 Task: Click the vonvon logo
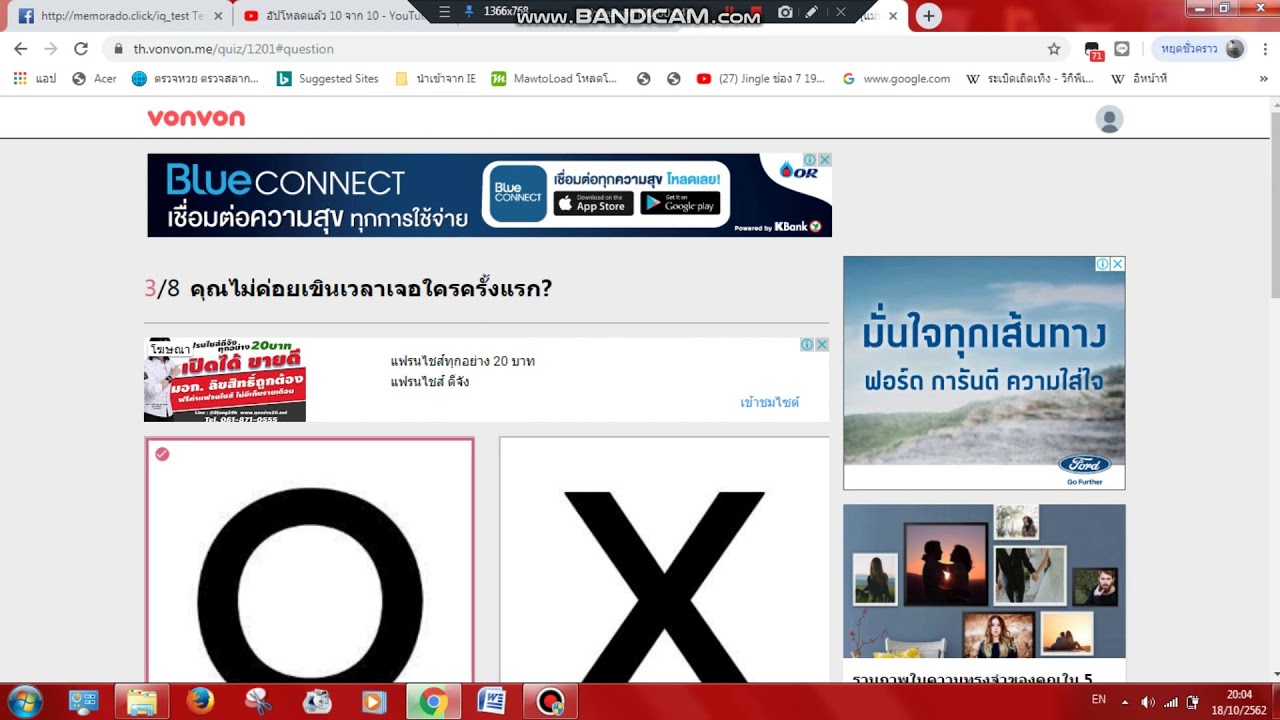pyautogui.click(x=196, y=118)
